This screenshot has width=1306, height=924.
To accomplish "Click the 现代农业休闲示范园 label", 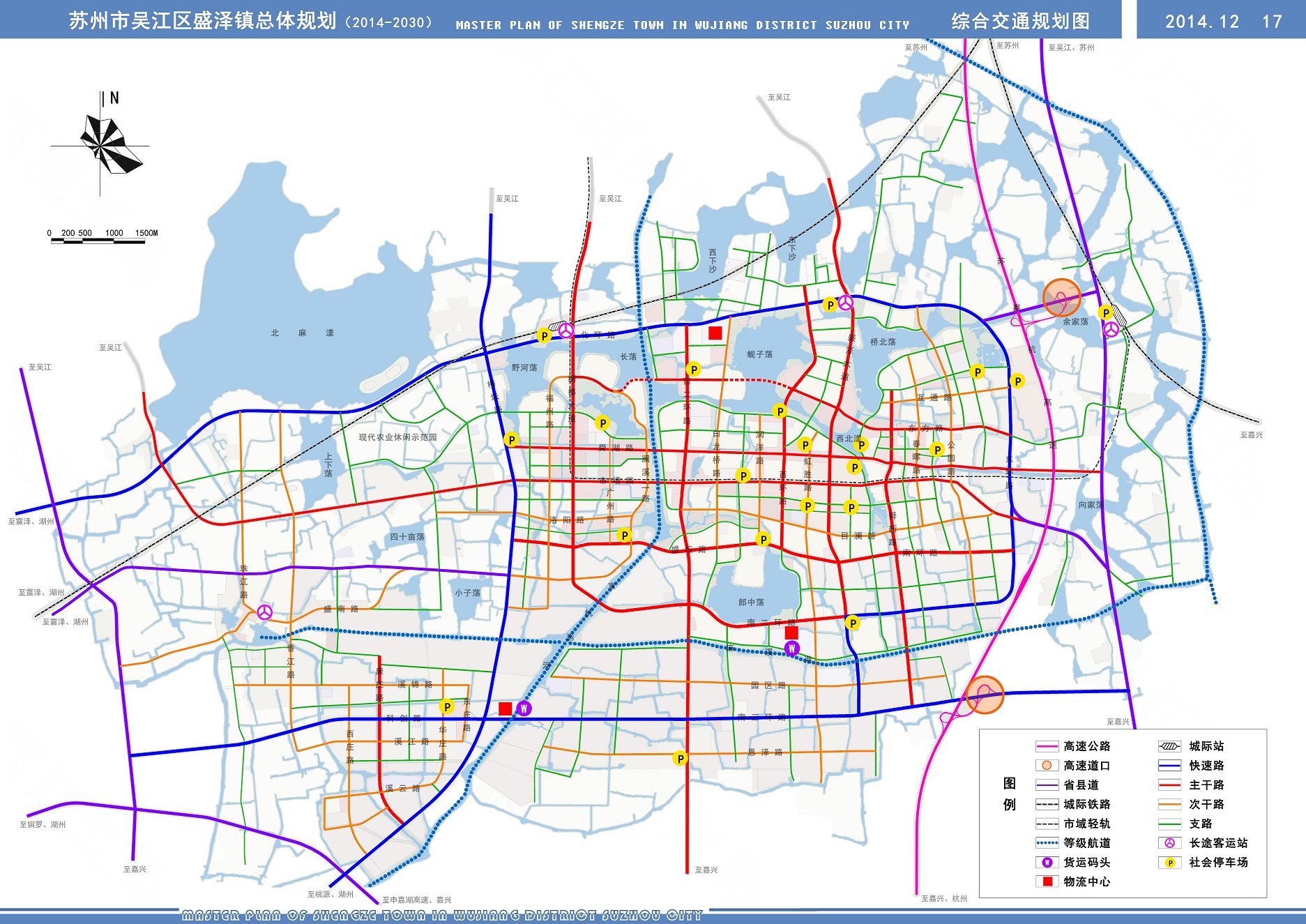I will (x=397, y=437).
